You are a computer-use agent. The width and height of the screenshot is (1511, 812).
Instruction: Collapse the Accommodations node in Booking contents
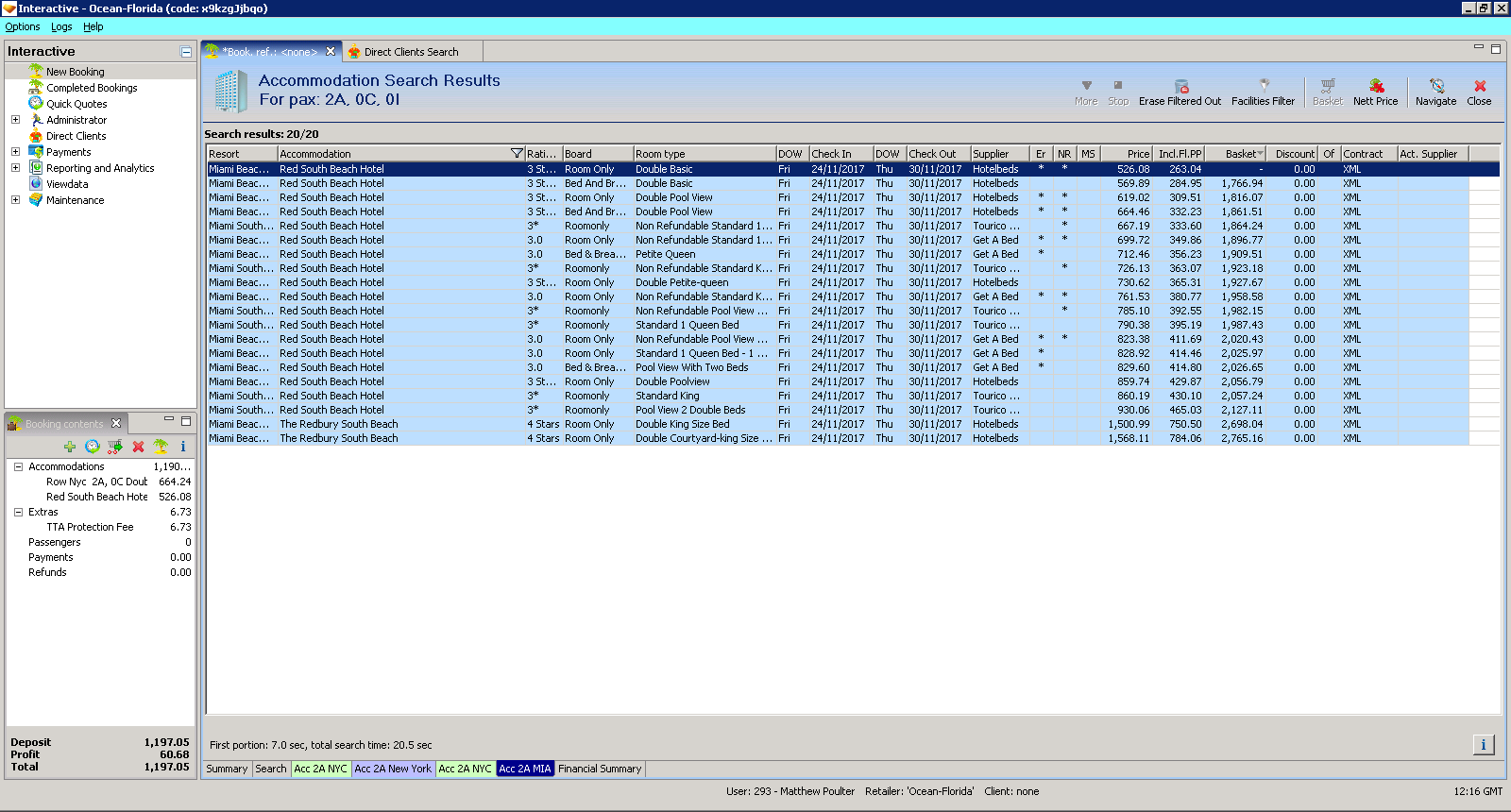[18, 466]
